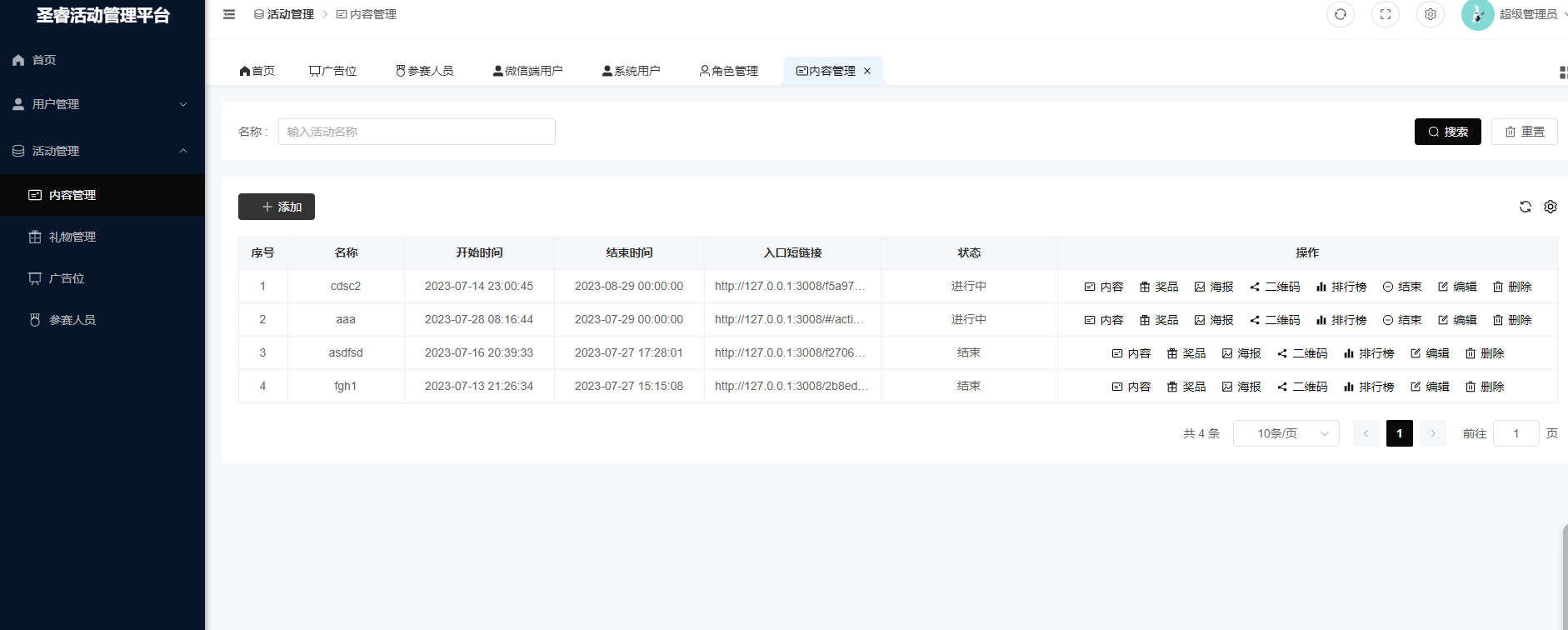Open the settings gear in the top header
This screenshot has height=630, width=1568.
[1431, 14]
